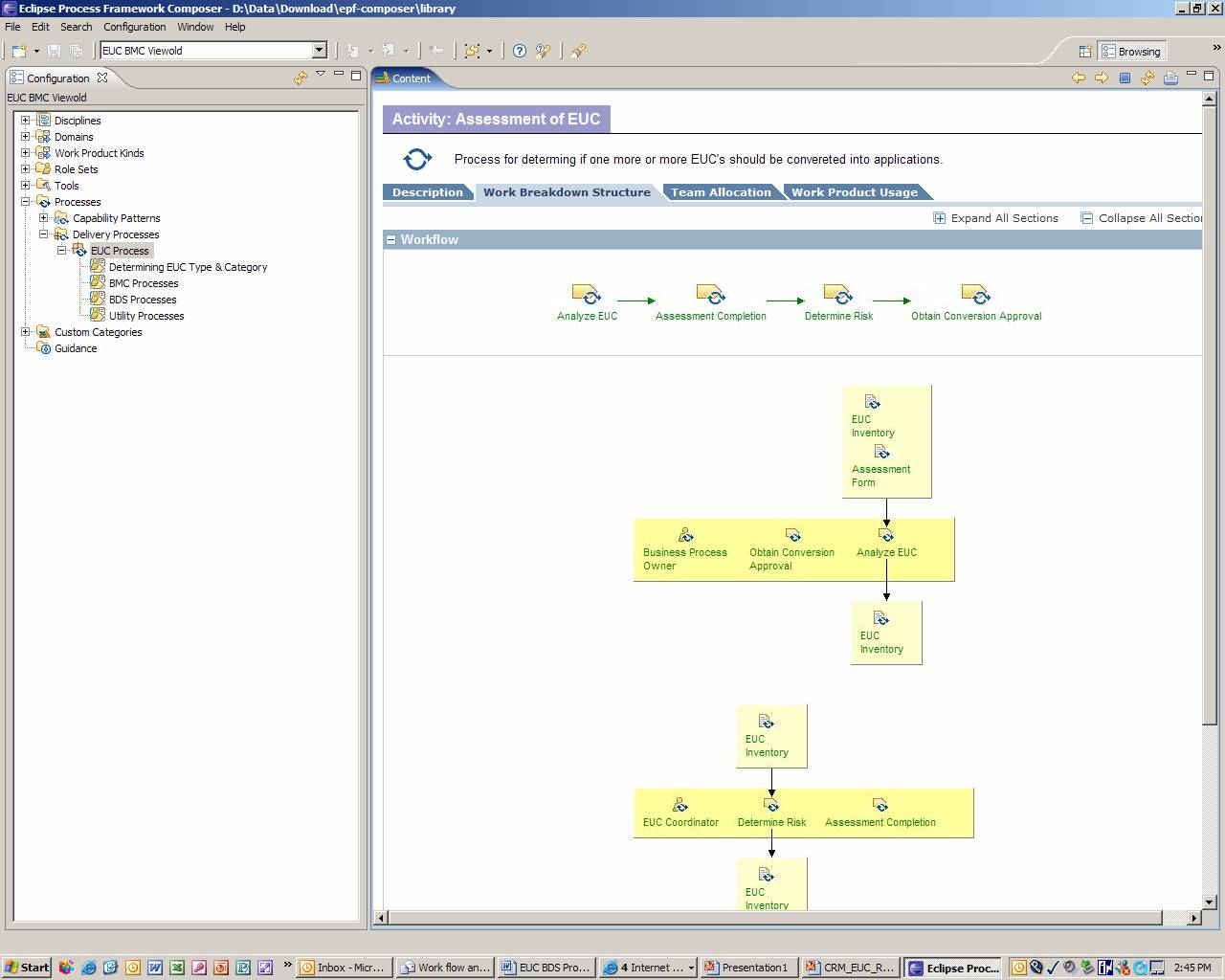The width and height of the screenshot is (1225, 980).
Task: Print the content page using printer icon
Action: pyautogui.click(x=1170, y=78)
